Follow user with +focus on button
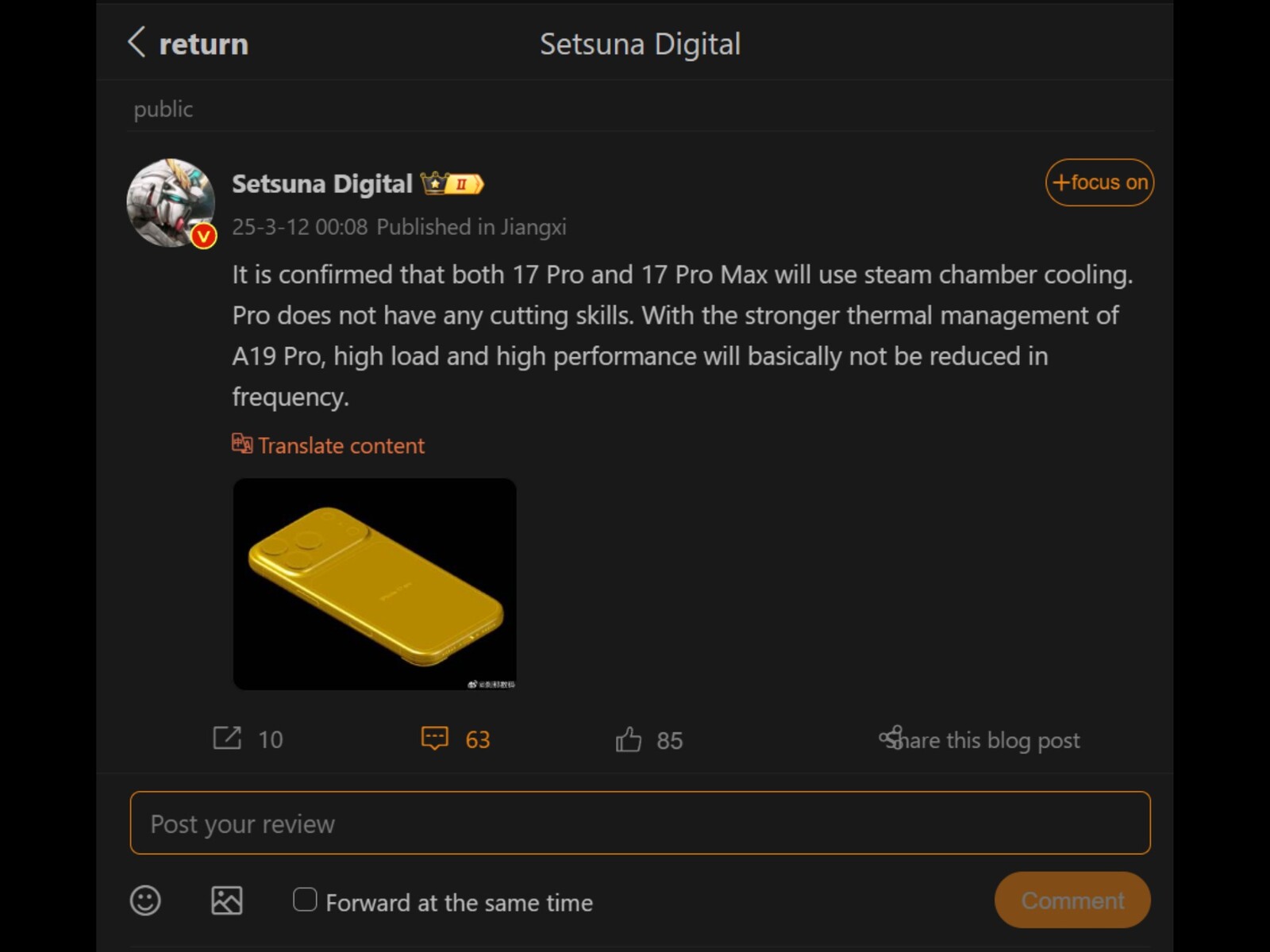This screenshot has width=1270, height=952. click(1099, 182)
